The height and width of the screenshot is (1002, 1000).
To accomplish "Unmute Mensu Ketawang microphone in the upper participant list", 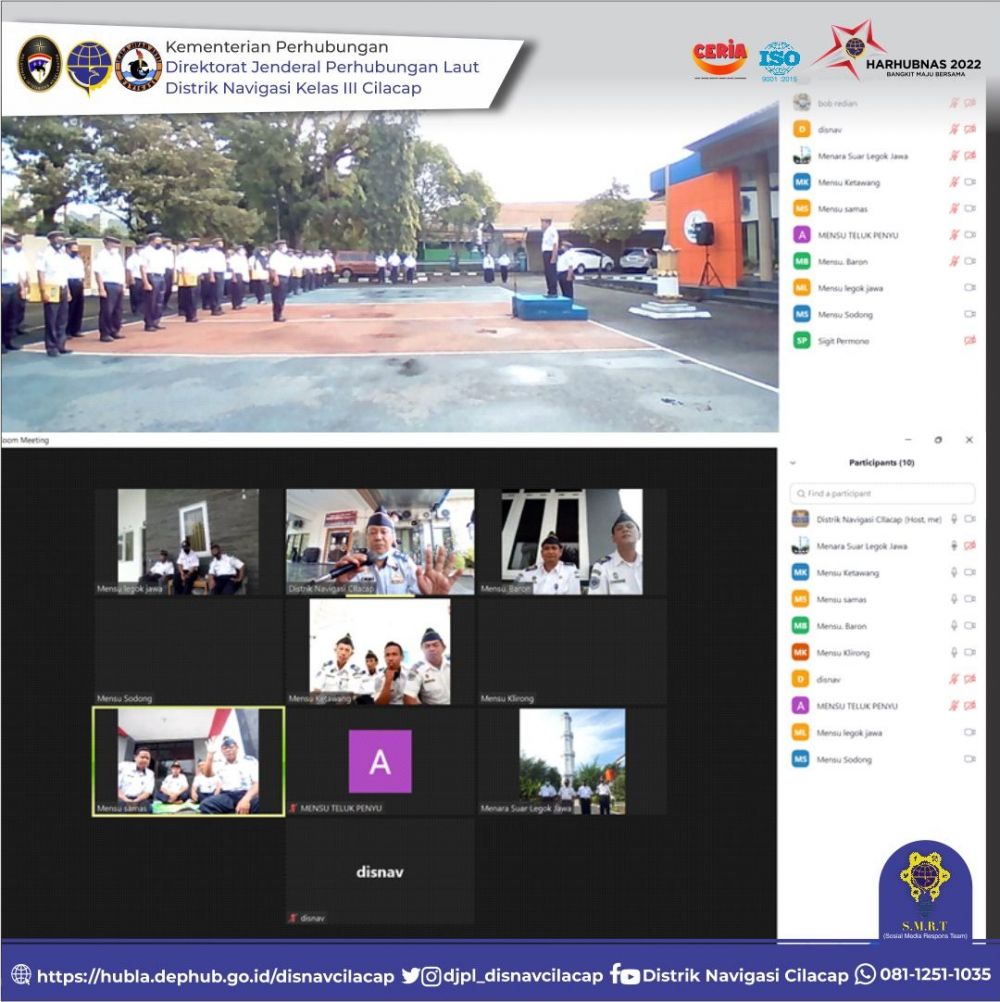I will [954, 182].
